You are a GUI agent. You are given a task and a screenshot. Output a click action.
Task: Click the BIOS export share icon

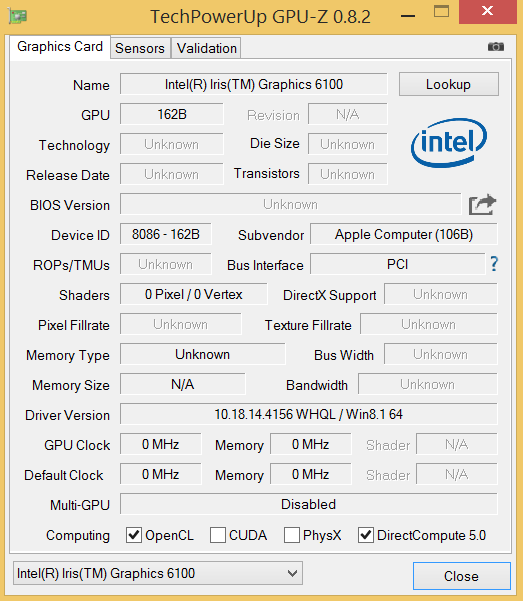tap(482, 205)
